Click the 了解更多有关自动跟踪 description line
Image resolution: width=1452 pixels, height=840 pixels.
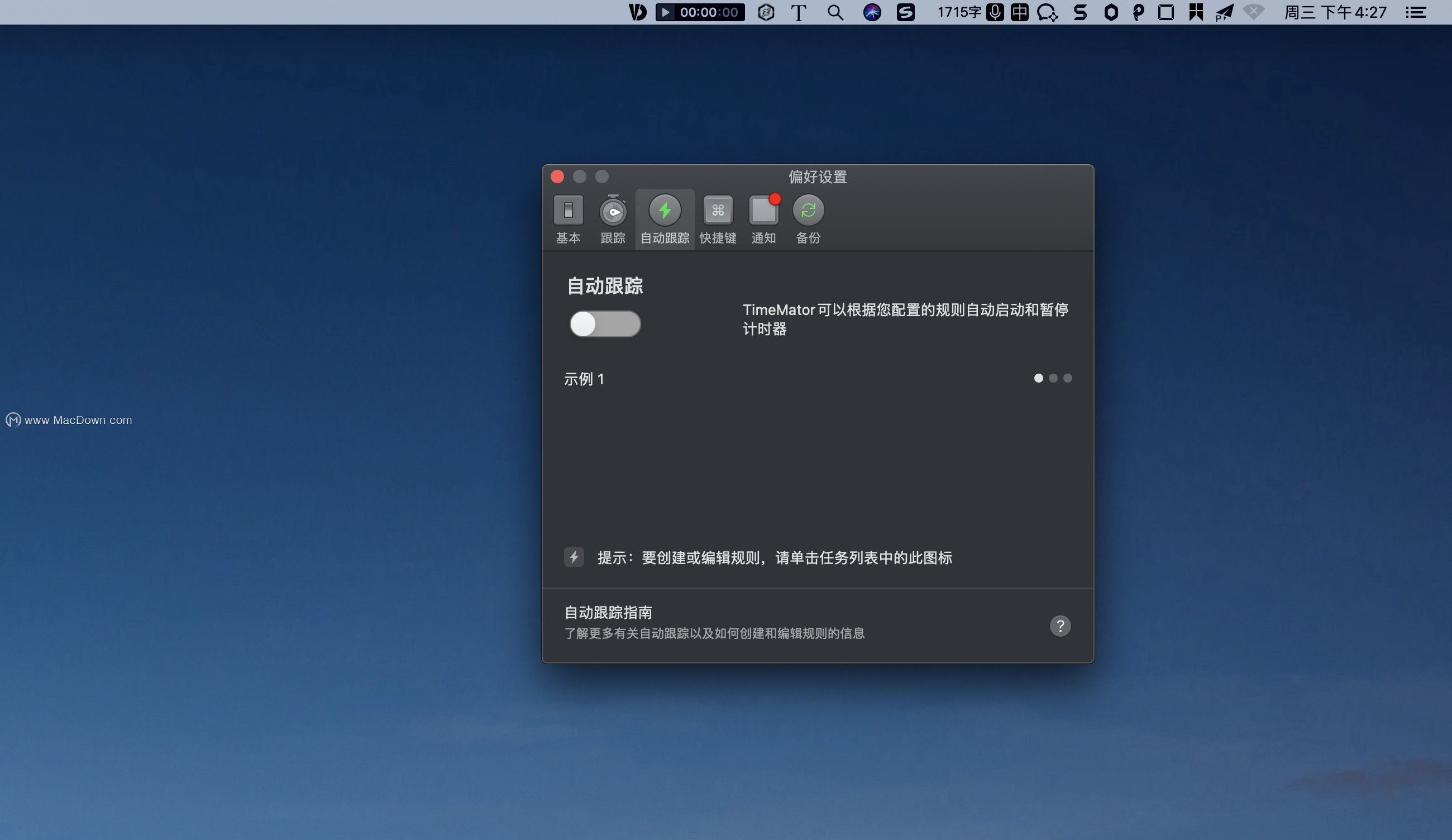714,633
